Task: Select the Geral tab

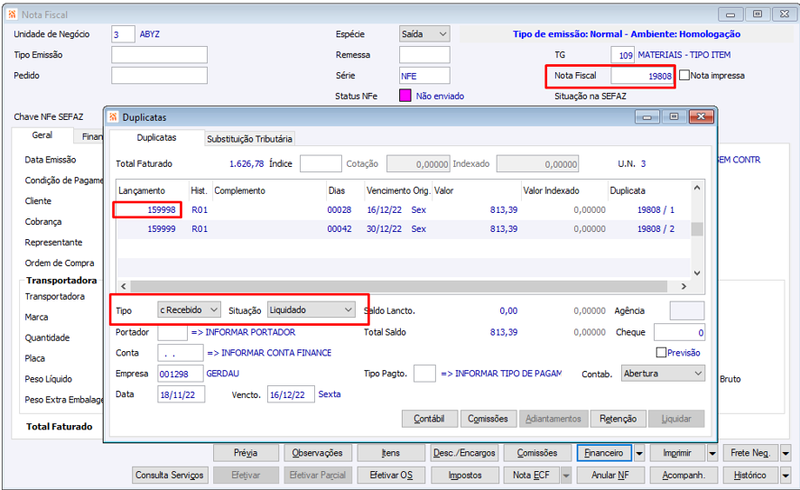Action: click(x=42, y=135)
